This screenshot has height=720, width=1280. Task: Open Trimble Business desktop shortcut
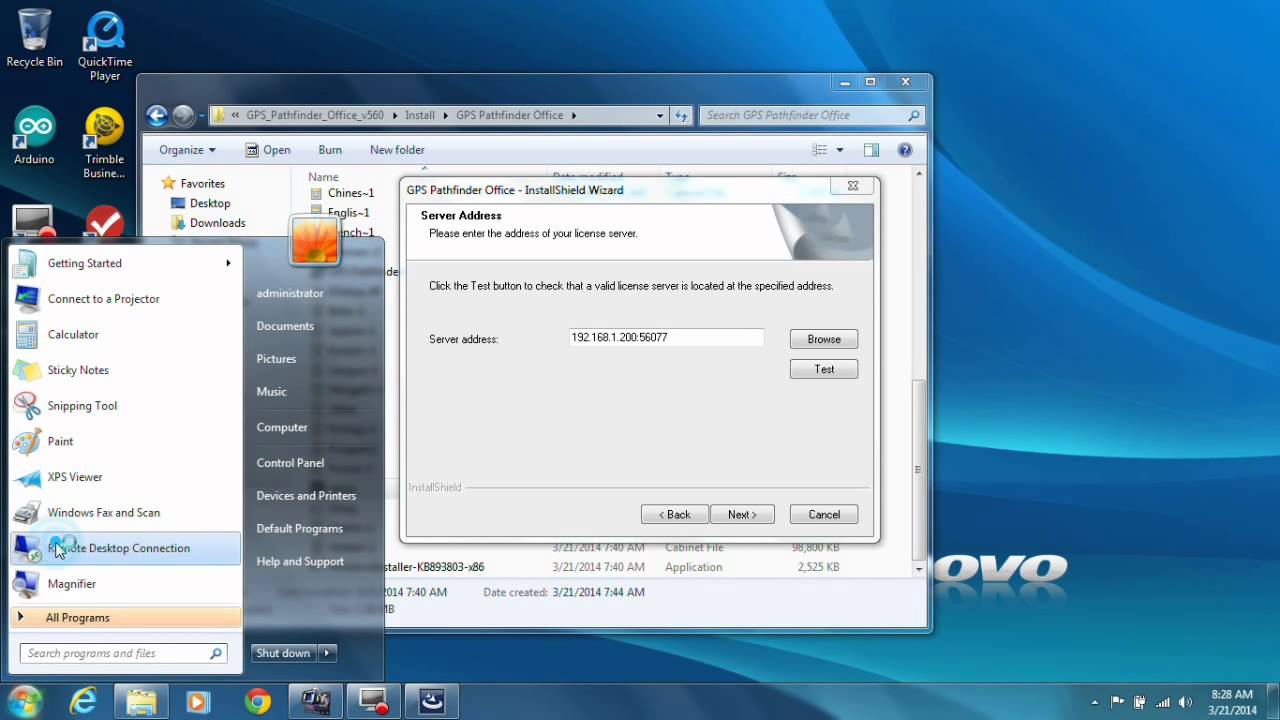(104, 144)
